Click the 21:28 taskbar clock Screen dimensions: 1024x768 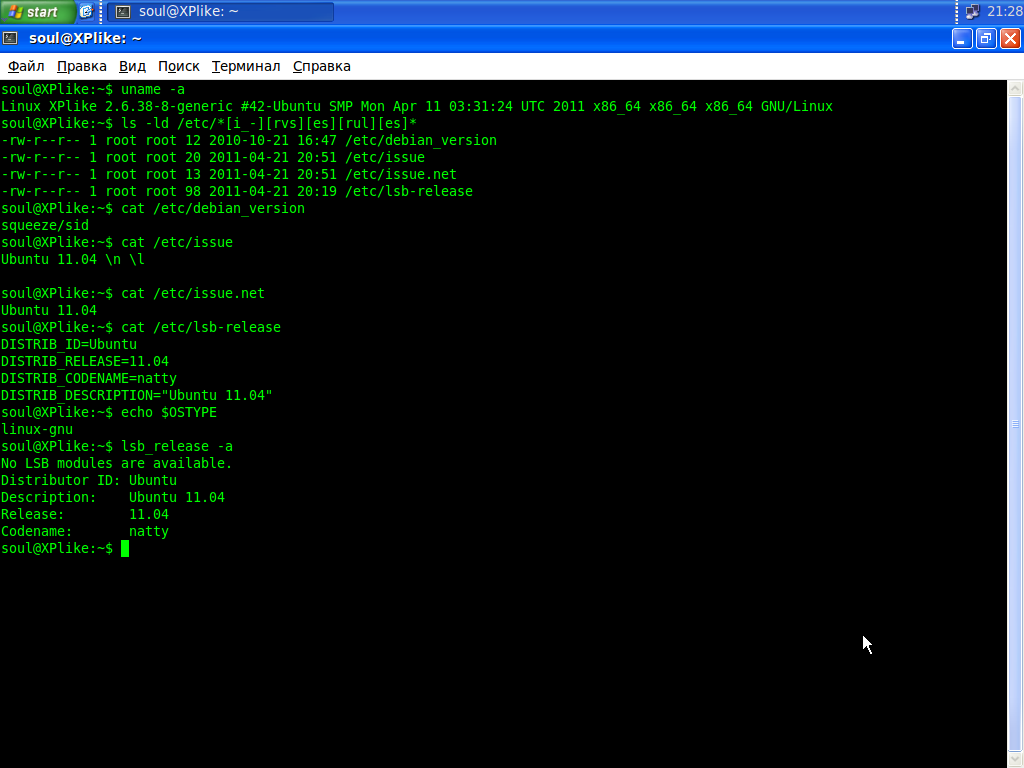[1005, 12]
